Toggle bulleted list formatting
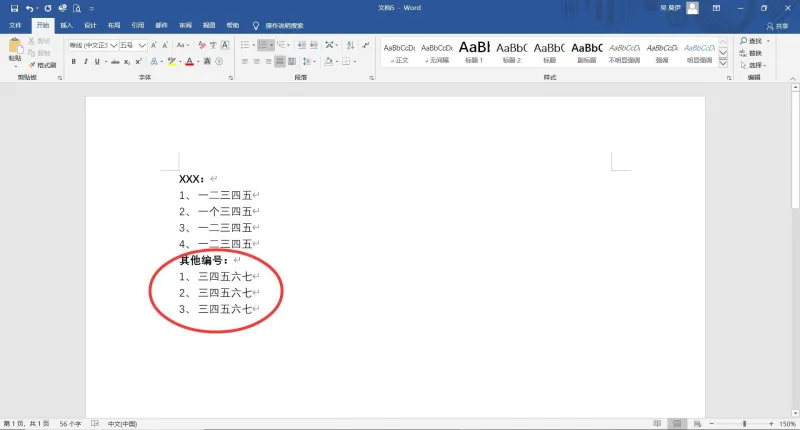 click(x=245, y=45)
